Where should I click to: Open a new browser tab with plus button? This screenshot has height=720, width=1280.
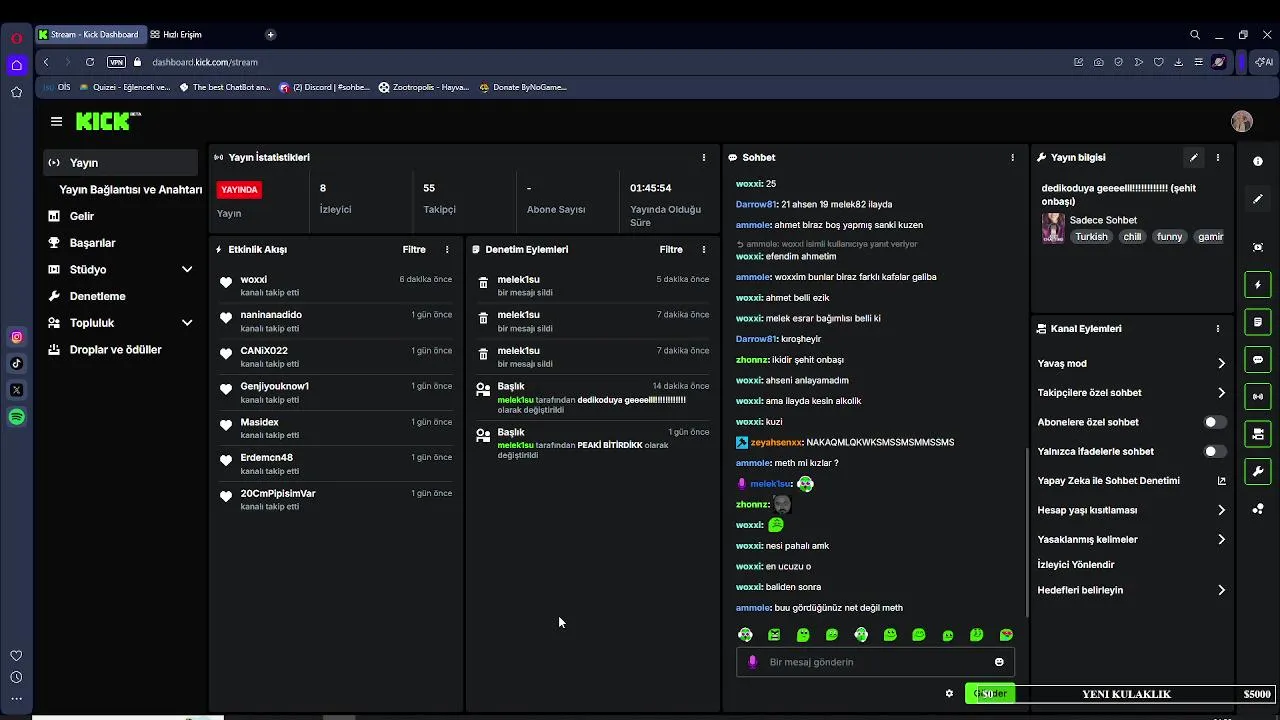pos(270,34)
